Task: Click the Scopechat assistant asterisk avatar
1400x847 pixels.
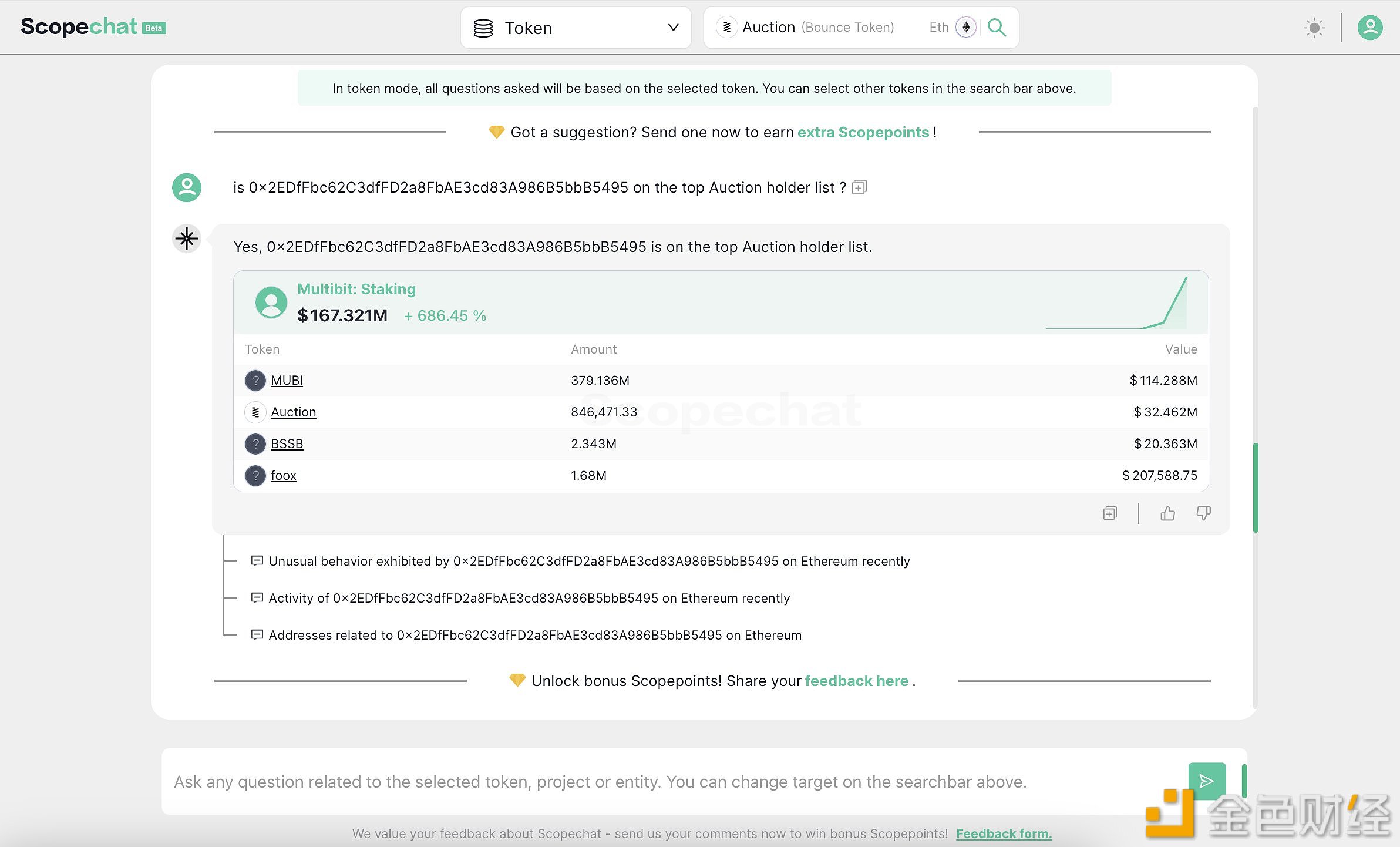Action: point(187,238)
